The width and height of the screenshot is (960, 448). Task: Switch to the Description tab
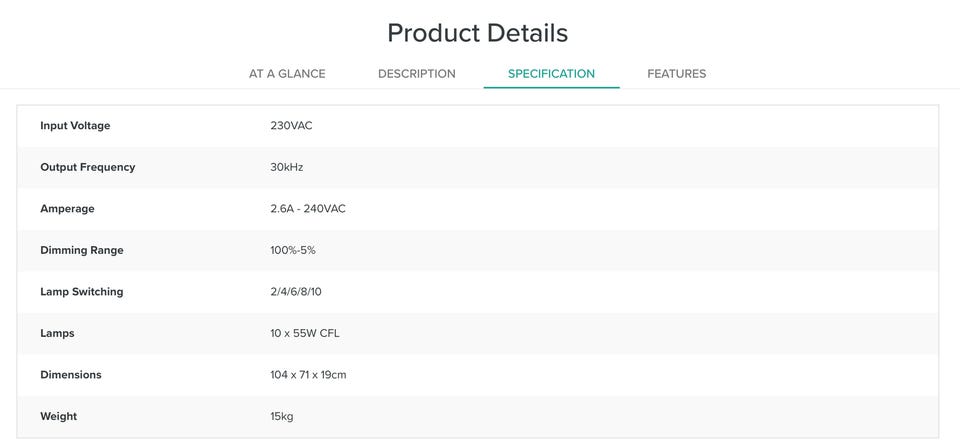(x=416, y=74)
